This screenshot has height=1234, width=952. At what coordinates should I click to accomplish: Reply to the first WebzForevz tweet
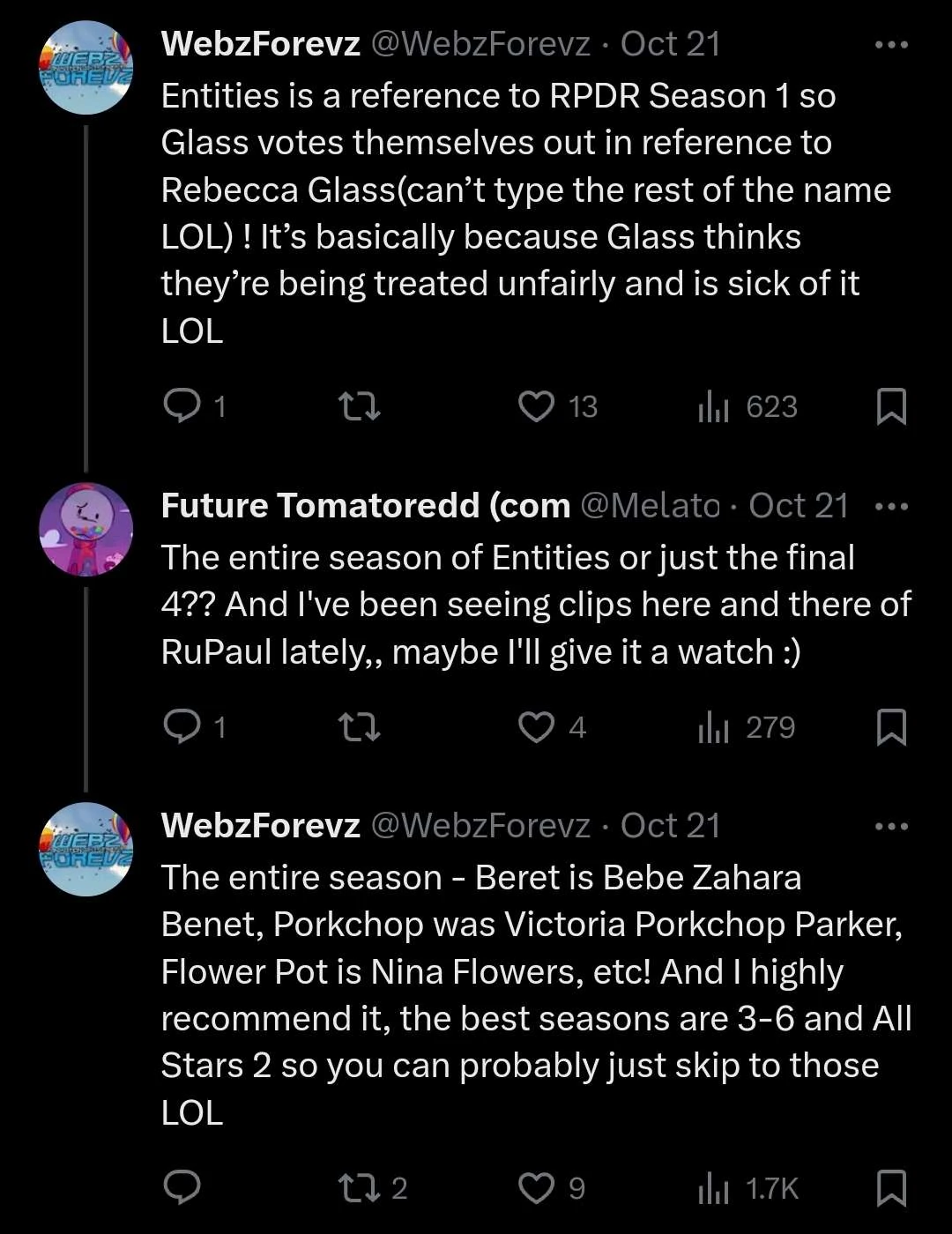tap(183, 406)
